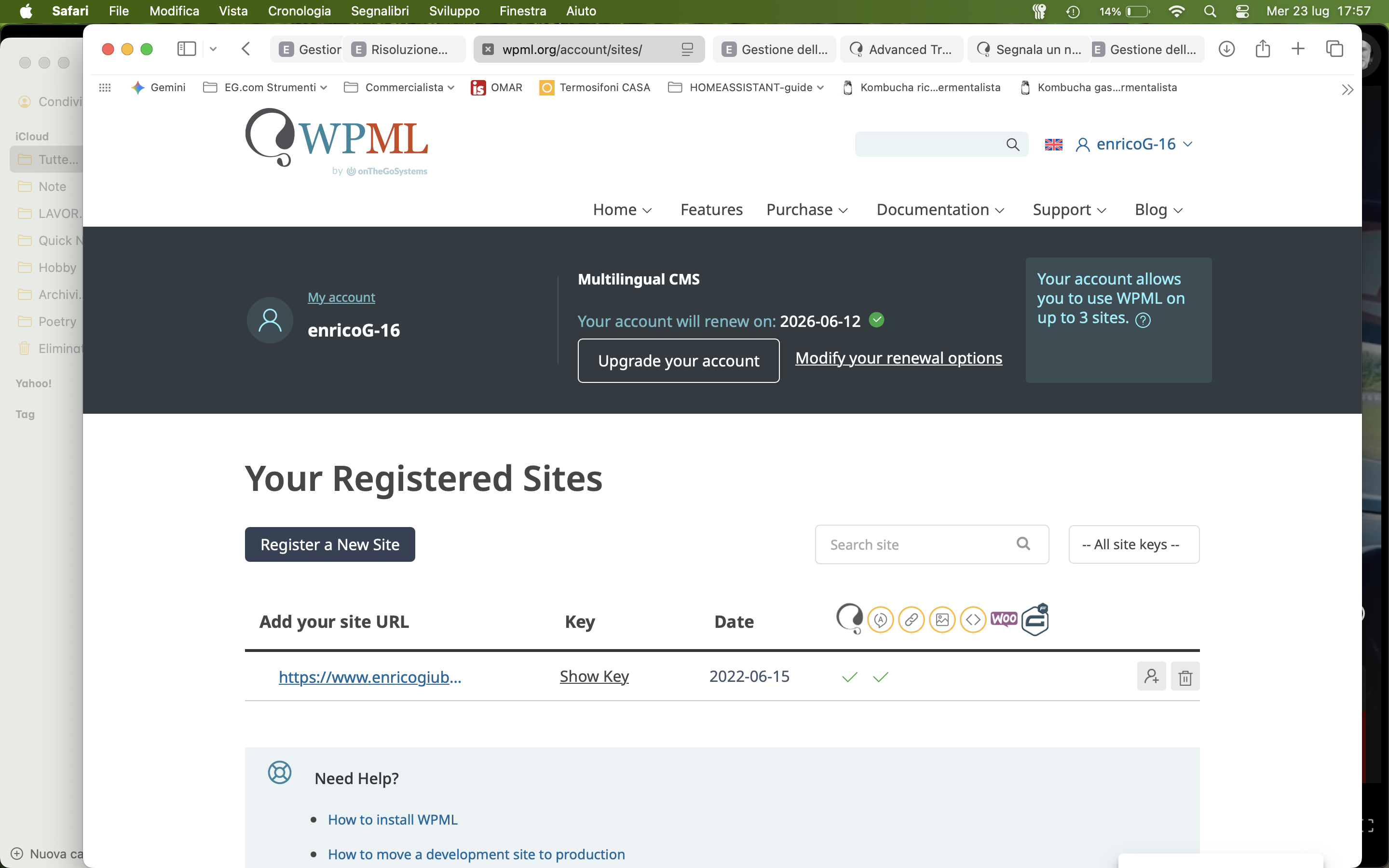Screen dimensions: 1389x868
Task: Open Kombucha gas...rmentalista bookmark
Action: pos(1098,87)
